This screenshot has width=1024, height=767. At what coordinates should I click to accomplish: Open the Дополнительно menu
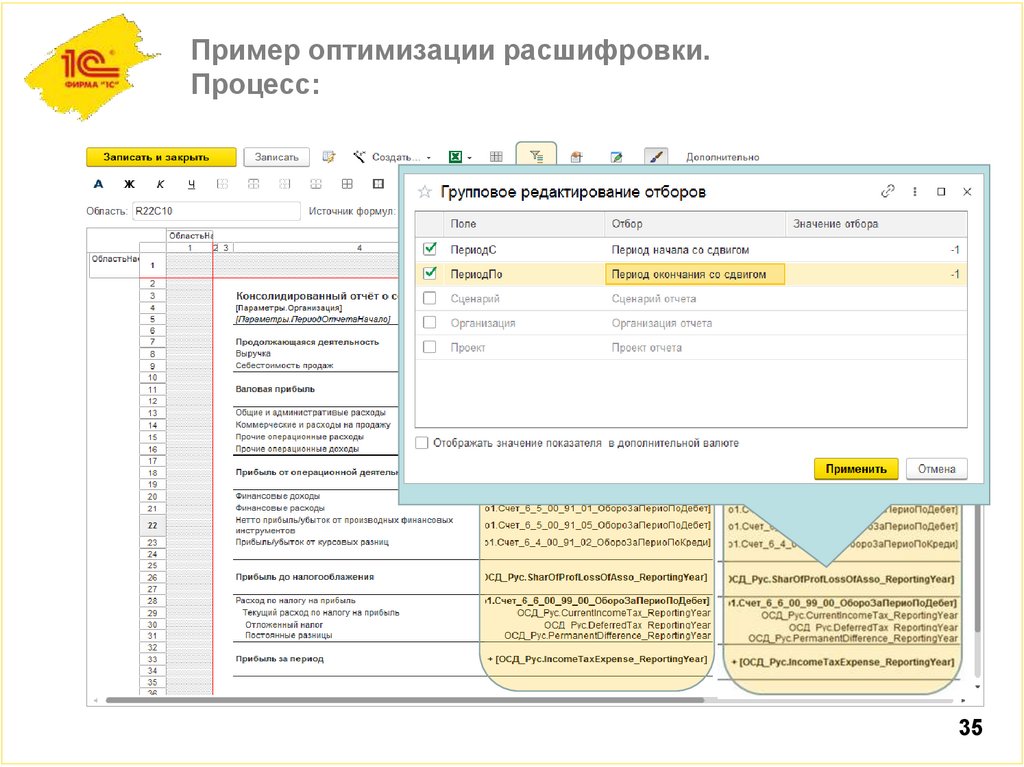722,157
